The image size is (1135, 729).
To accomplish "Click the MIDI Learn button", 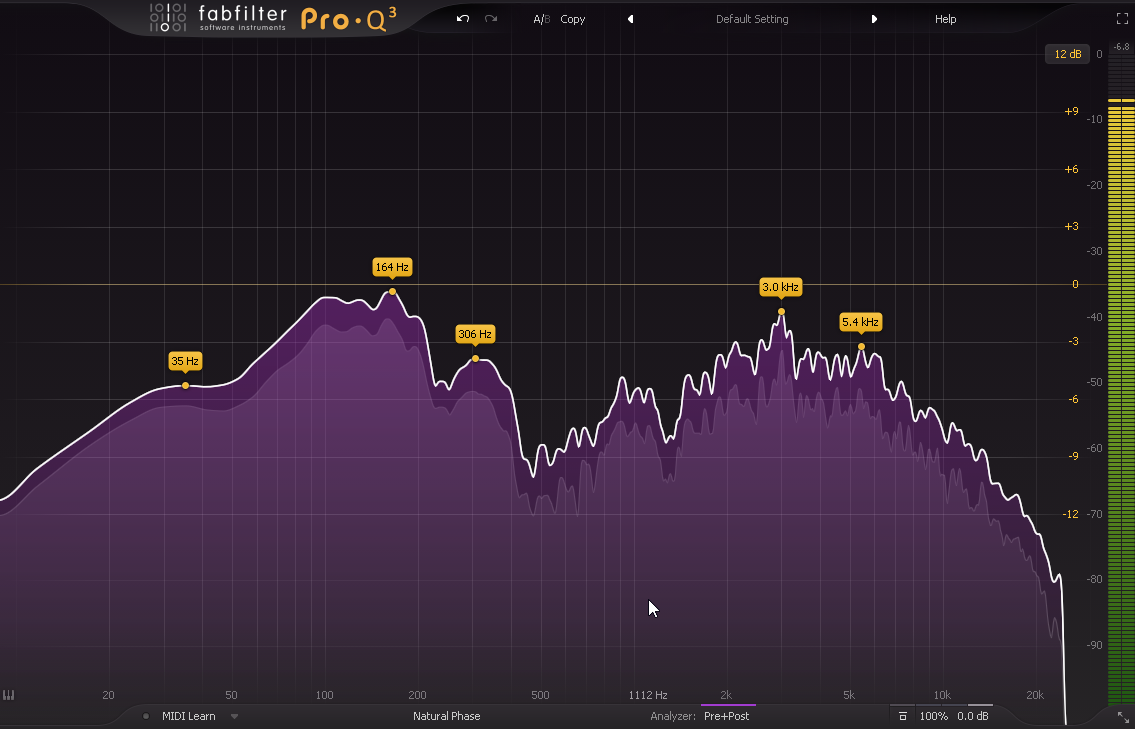I will click(188, 716).
